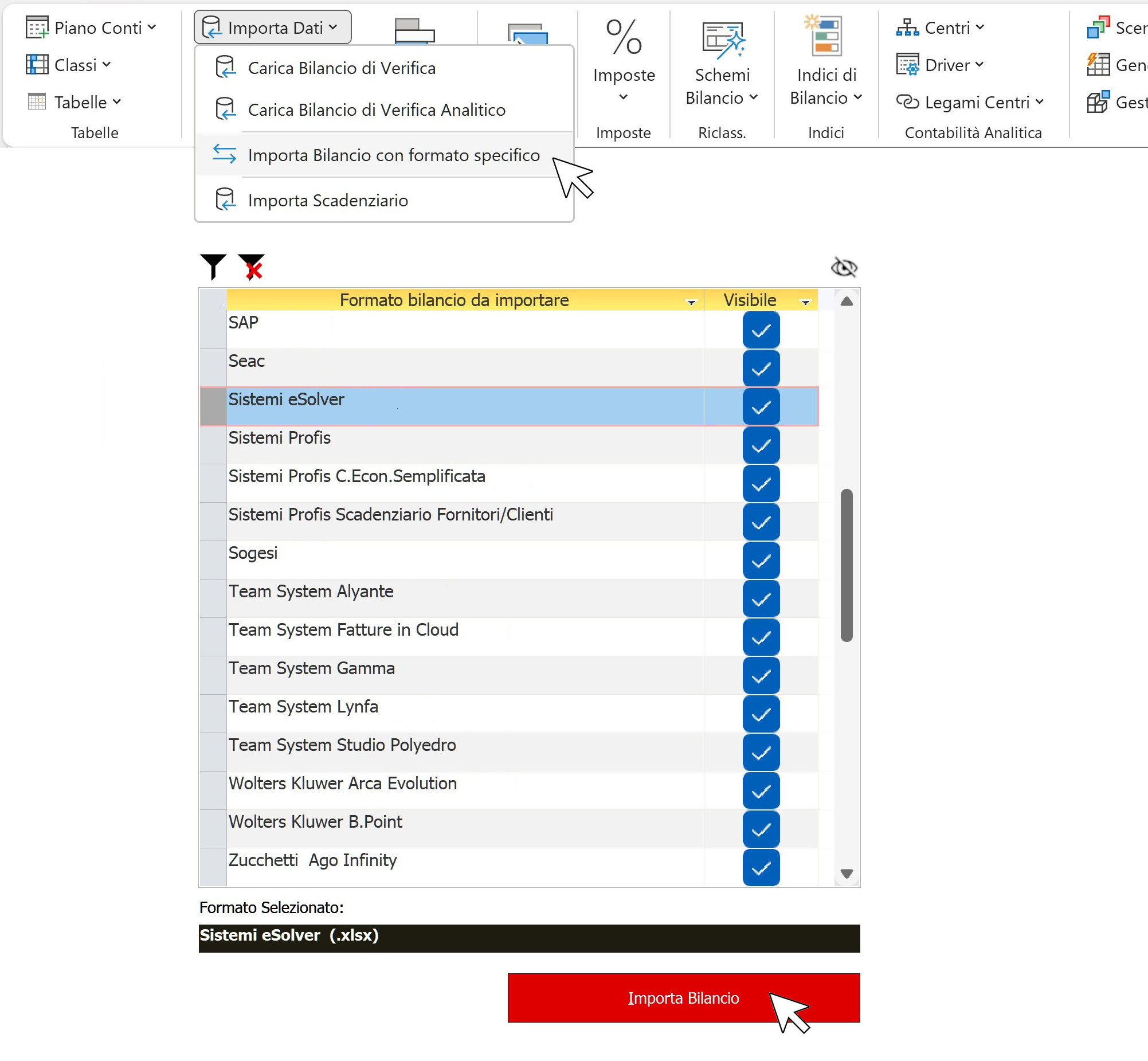Click the Schemi Bilancio wand icon

coord(723,40)
